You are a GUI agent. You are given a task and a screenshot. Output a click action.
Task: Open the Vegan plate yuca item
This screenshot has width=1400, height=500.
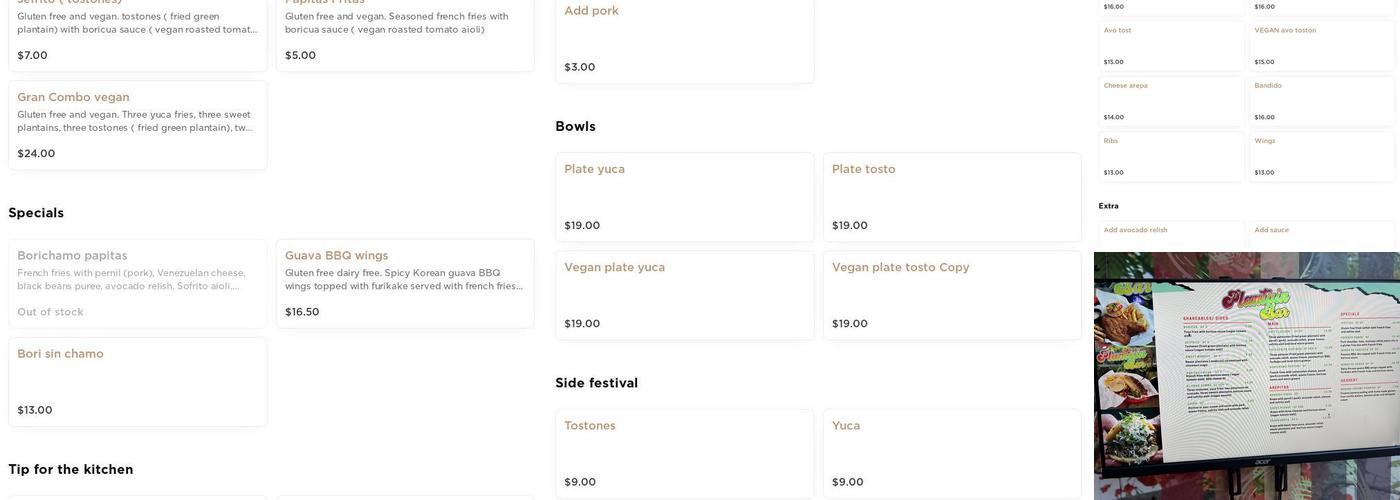pyautogui.click(x=684, y=295)
